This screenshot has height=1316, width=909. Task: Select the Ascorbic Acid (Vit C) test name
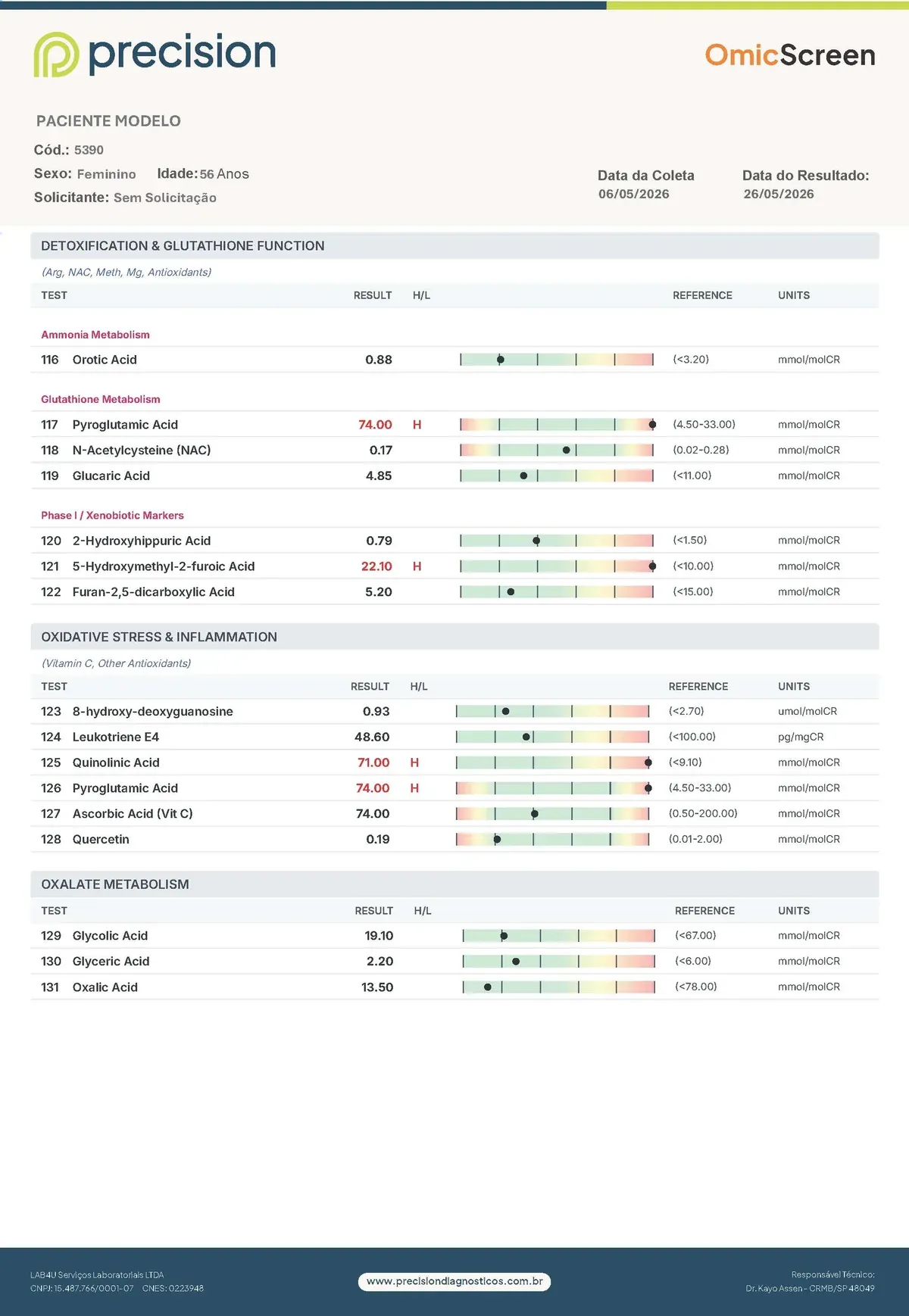[x=133, y=814]
